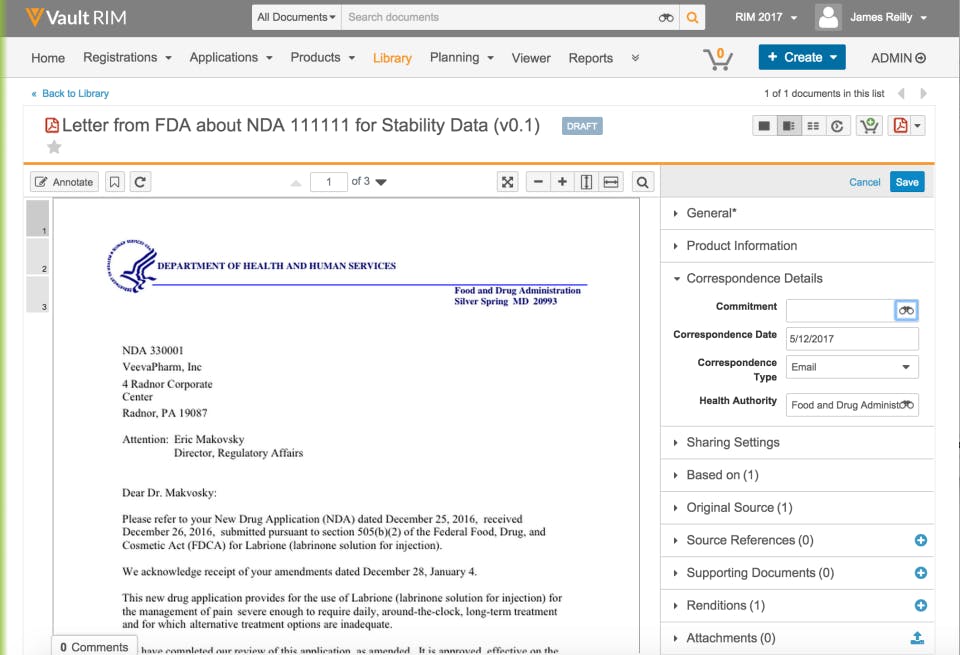Switch to document-only layout view
Screen dimensions: 960x655
(x=764, y=126)
